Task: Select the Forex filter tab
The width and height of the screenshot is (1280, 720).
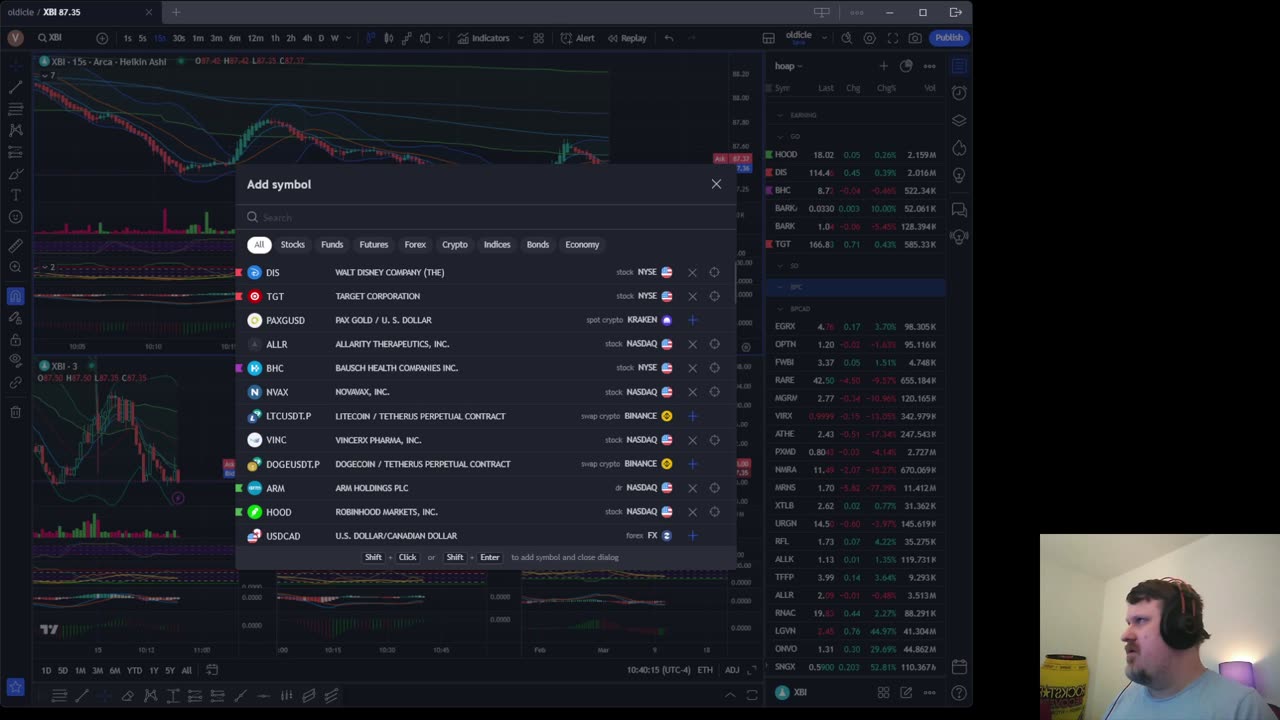Action: tap(415, 244)
